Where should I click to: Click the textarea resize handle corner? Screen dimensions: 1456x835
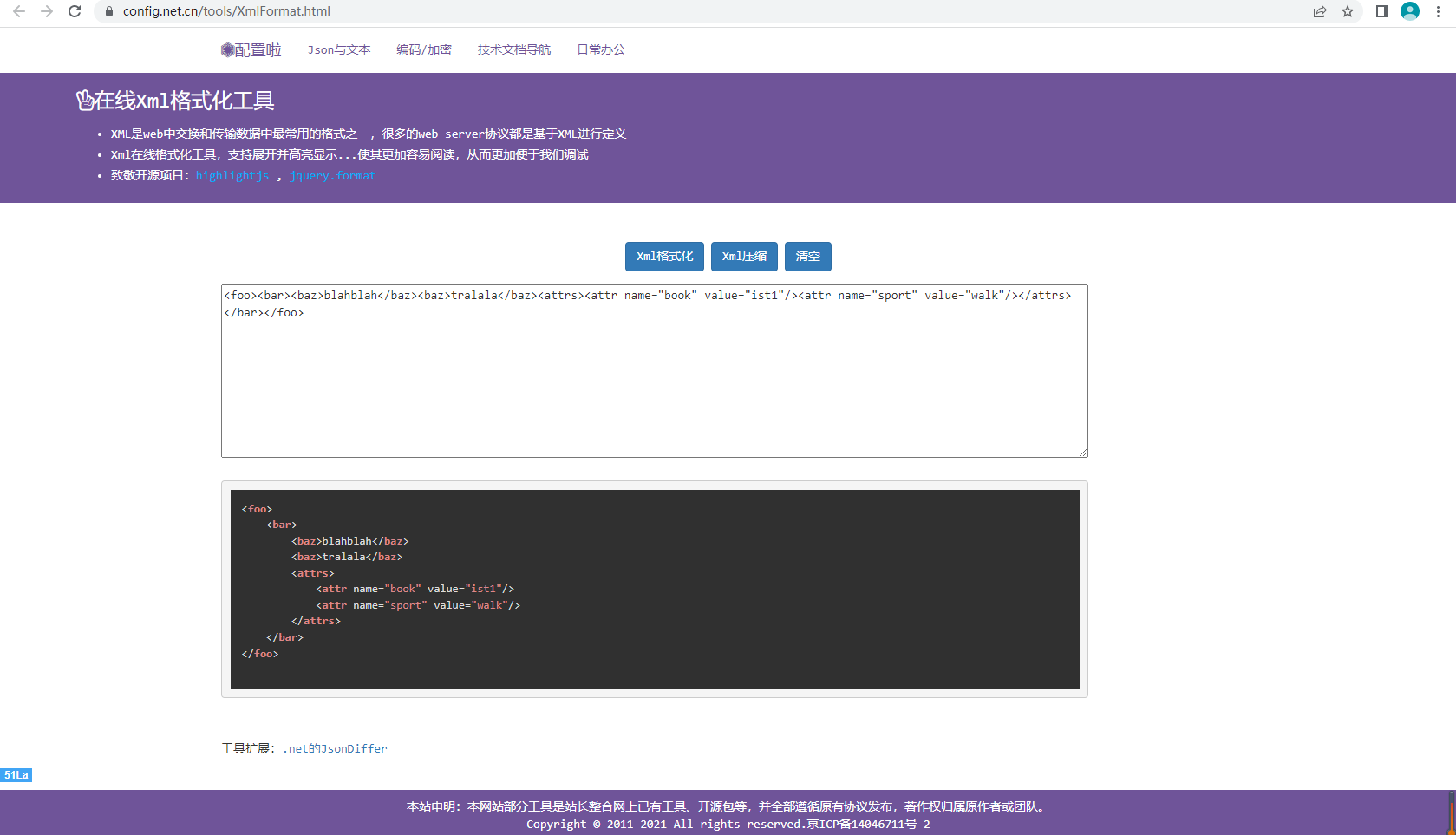pos(1083,453)
